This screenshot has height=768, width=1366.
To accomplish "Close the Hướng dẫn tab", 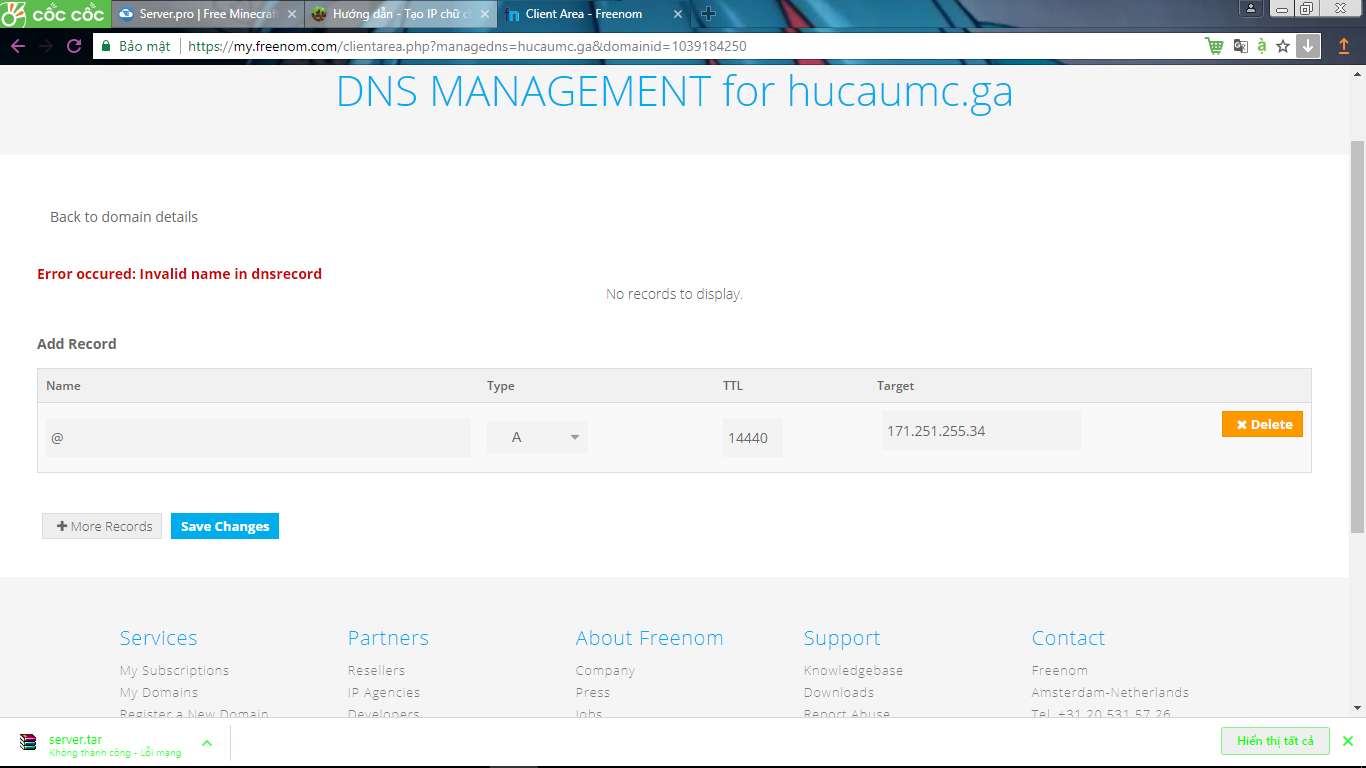I will 484,14.
